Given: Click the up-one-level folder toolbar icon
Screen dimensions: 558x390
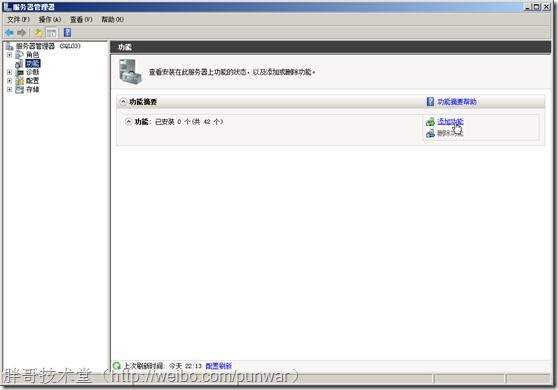Looking at the screenshot, I should coord(38,33).
